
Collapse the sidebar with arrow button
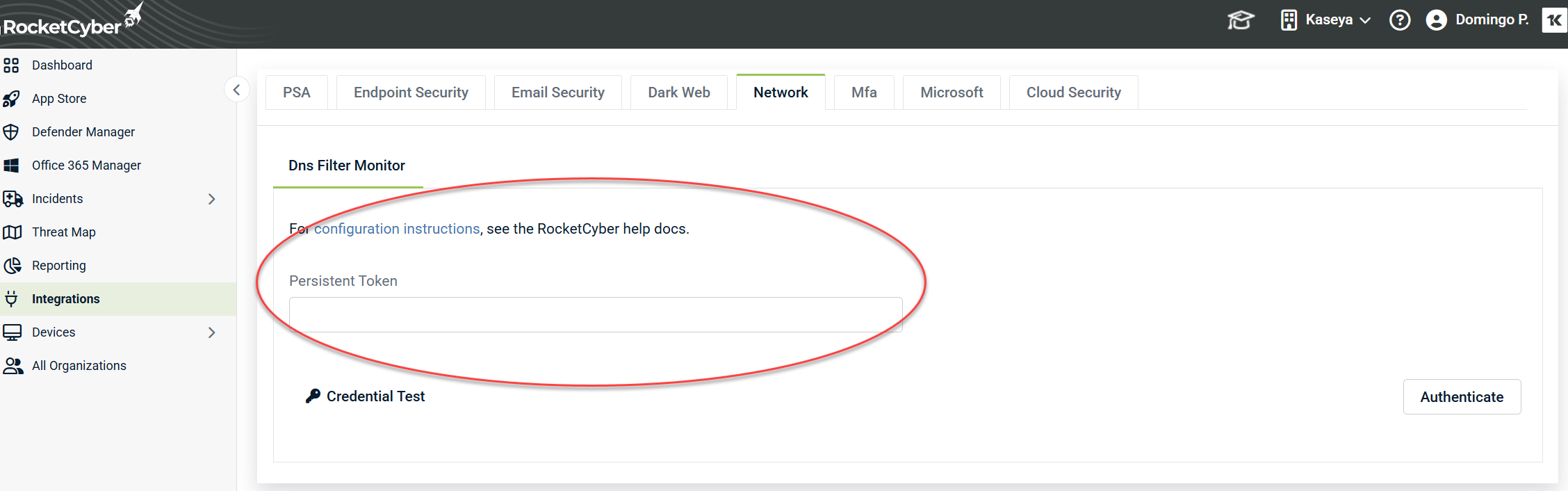[x=236, y=90]
